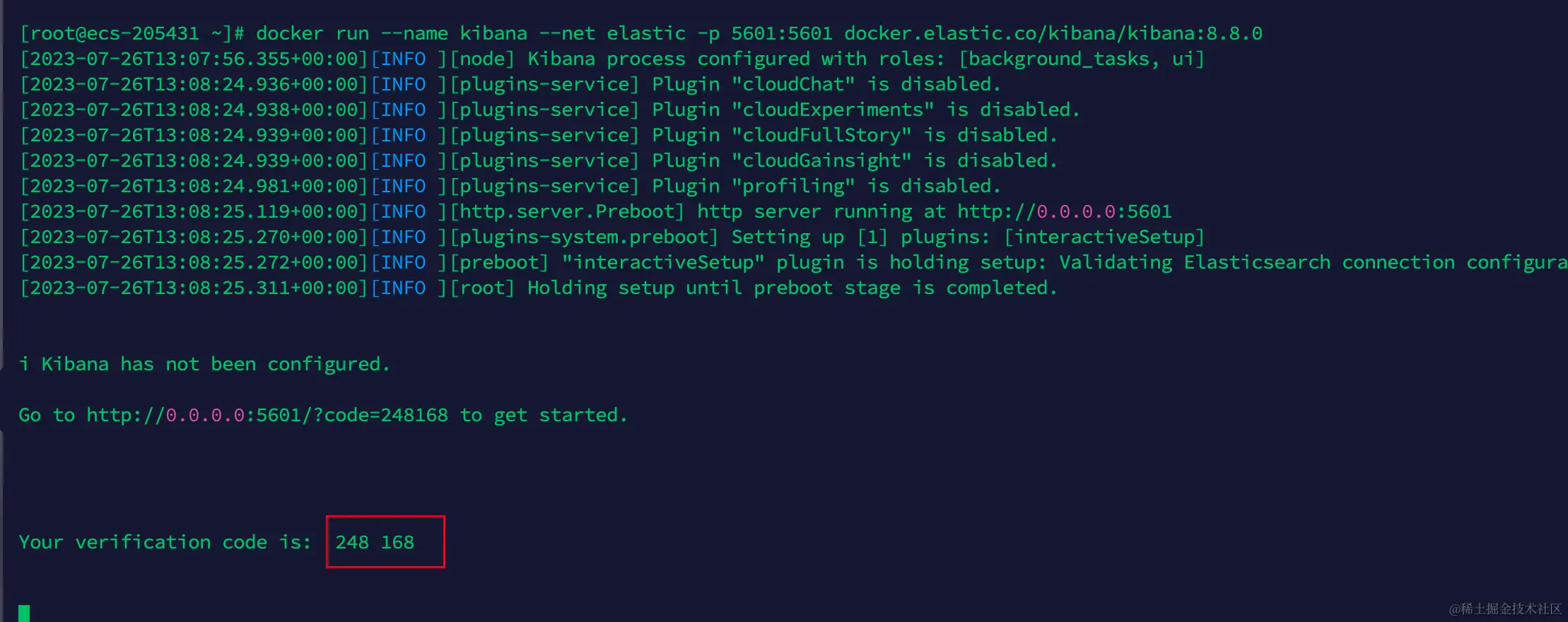The width and height of the screenshot is (1568, 622).
Task: Click the docker run command line
Action: click(x=641, y=33)
